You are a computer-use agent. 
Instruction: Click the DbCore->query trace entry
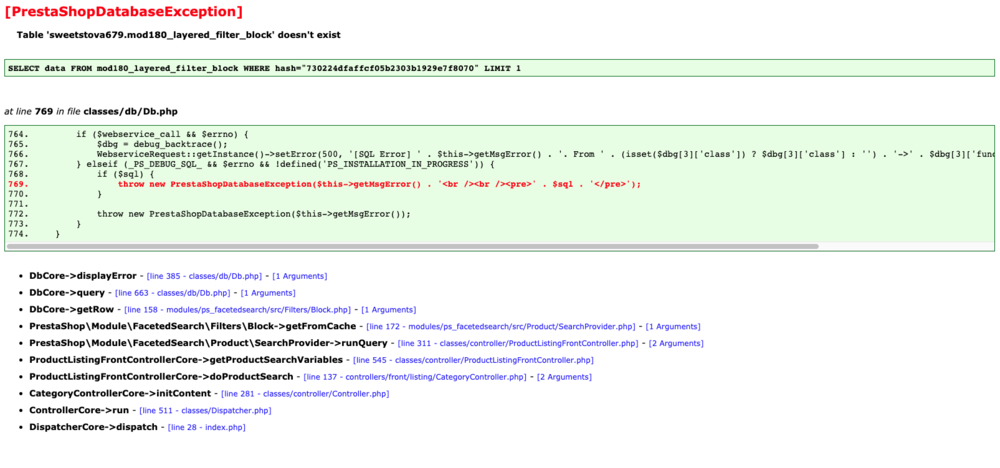[x=67, y=293]
